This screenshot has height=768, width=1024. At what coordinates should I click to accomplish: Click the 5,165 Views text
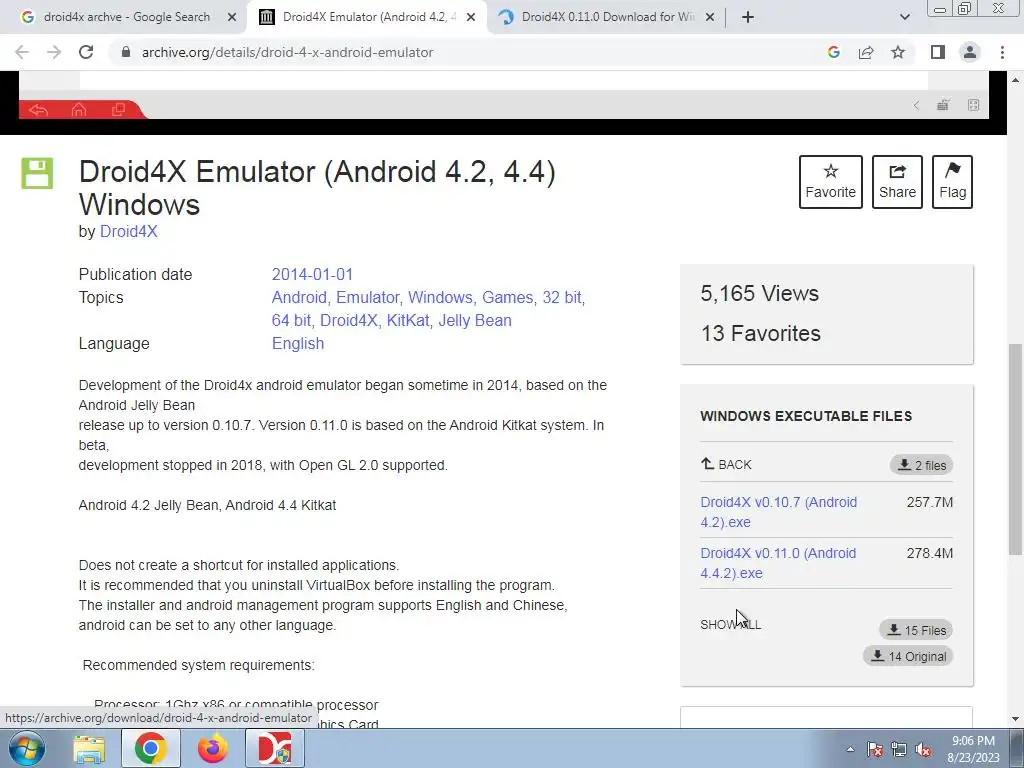760,293
